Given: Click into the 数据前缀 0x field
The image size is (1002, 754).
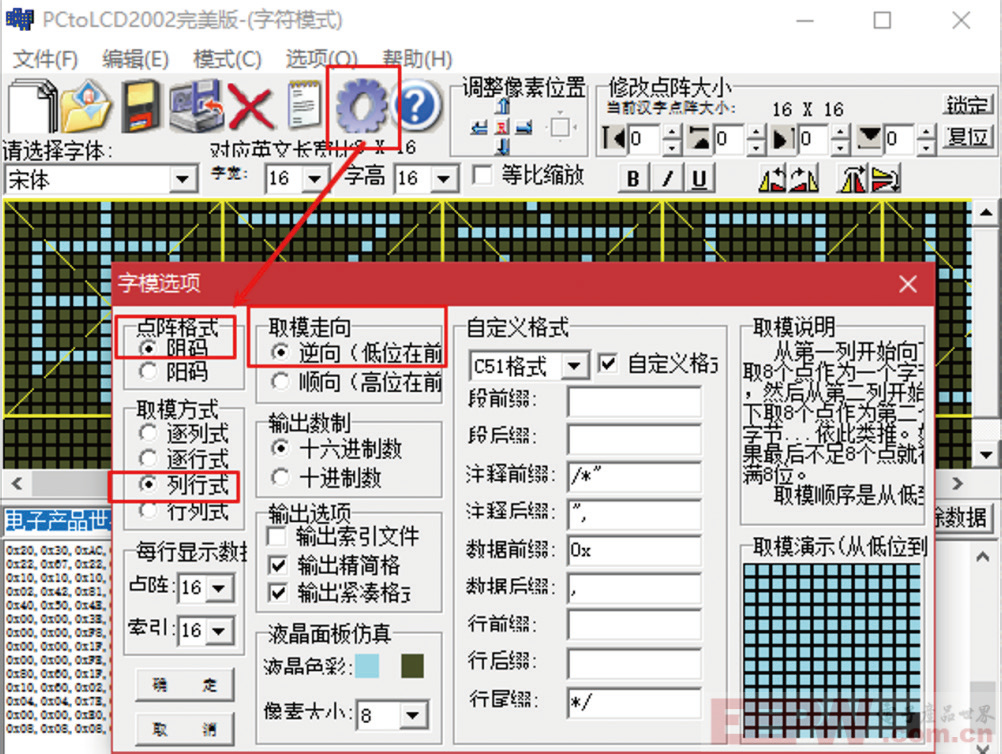Looking at the screenshot, I should [633, 550].
